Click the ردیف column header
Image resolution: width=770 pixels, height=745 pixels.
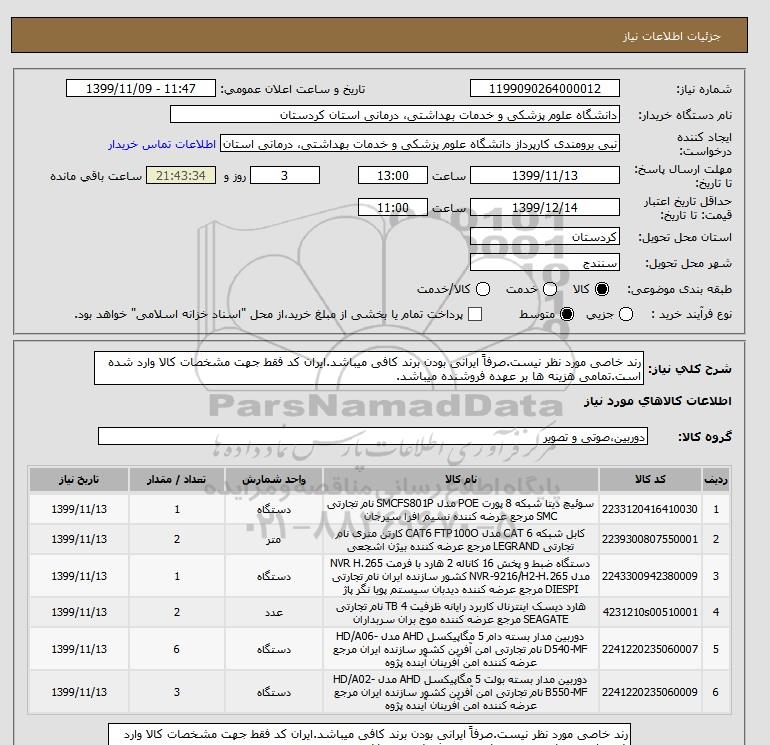pos(716,479)
